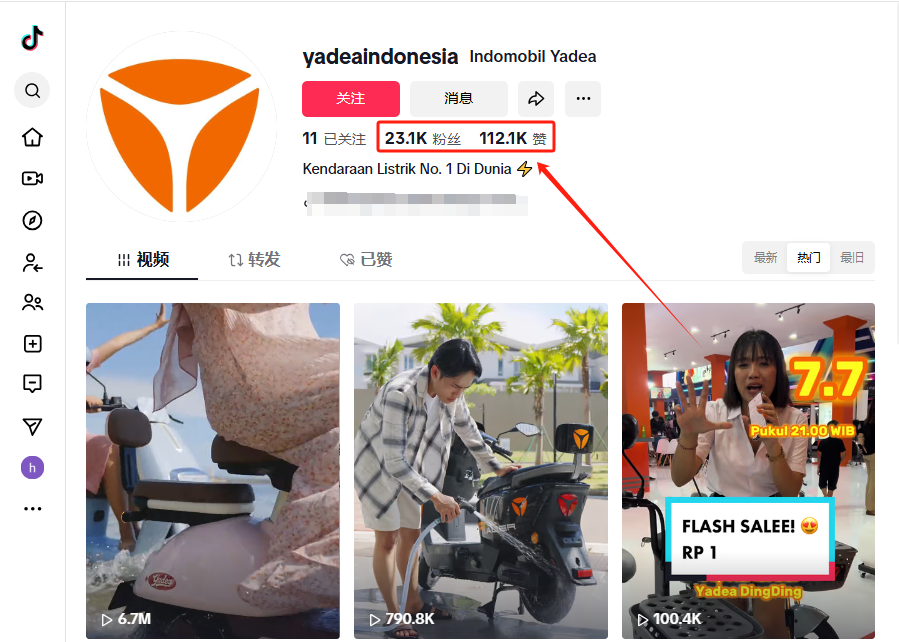Click the 消息 message button
This screenshot has height=642, width=899.
tap(459, 99)
